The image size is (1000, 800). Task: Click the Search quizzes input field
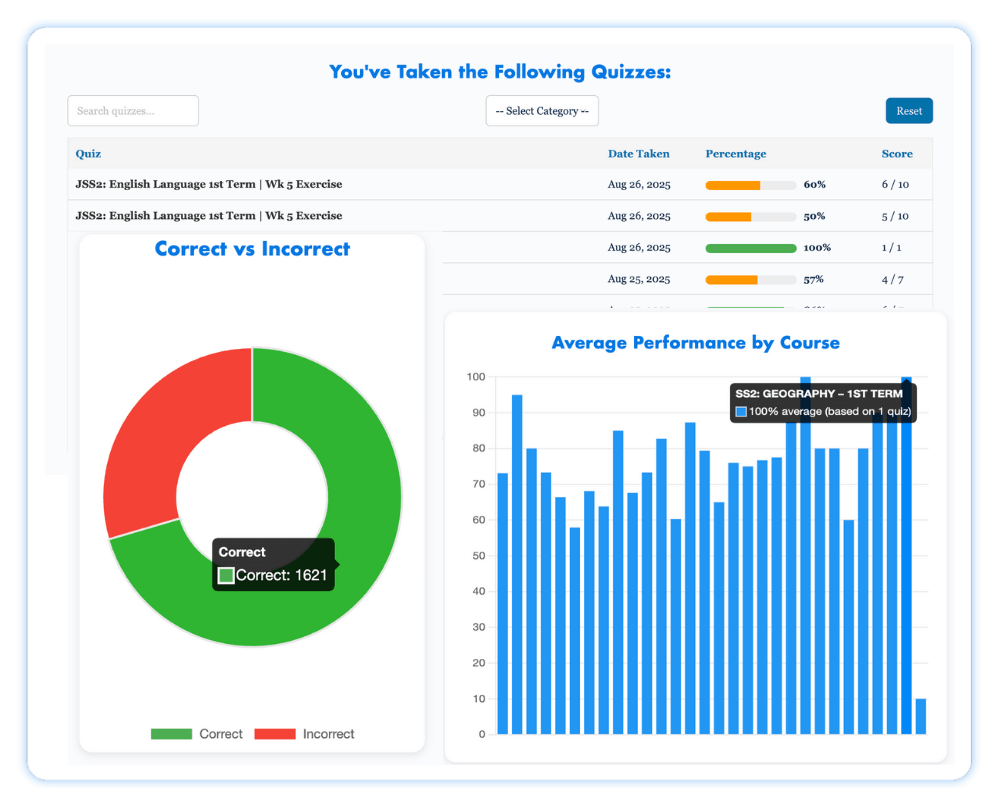(133, 111)
